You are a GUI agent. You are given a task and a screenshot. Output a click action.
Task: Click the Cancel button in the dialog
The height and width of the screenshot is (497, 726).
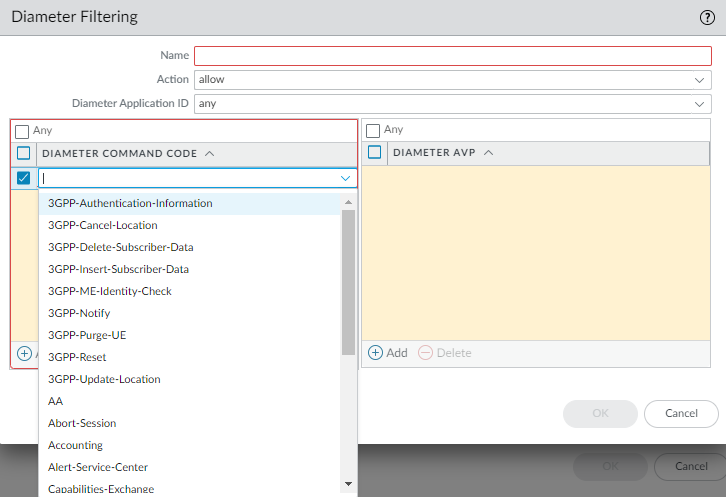tap(681, 413)
